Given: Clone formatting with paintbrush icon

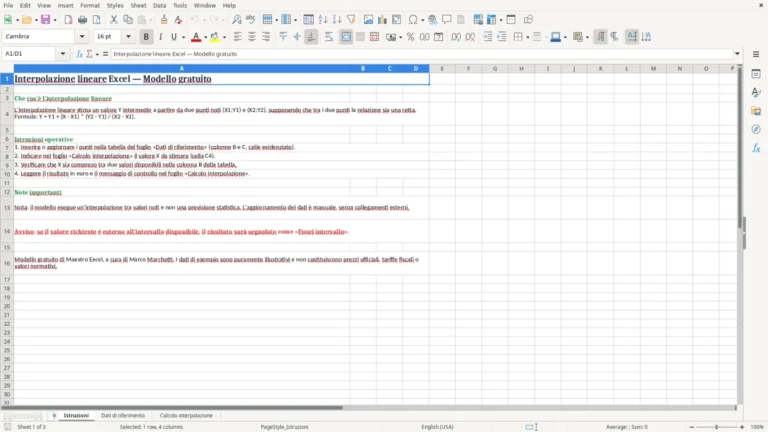Looking at the screenshot, I should tap(164, 20).
